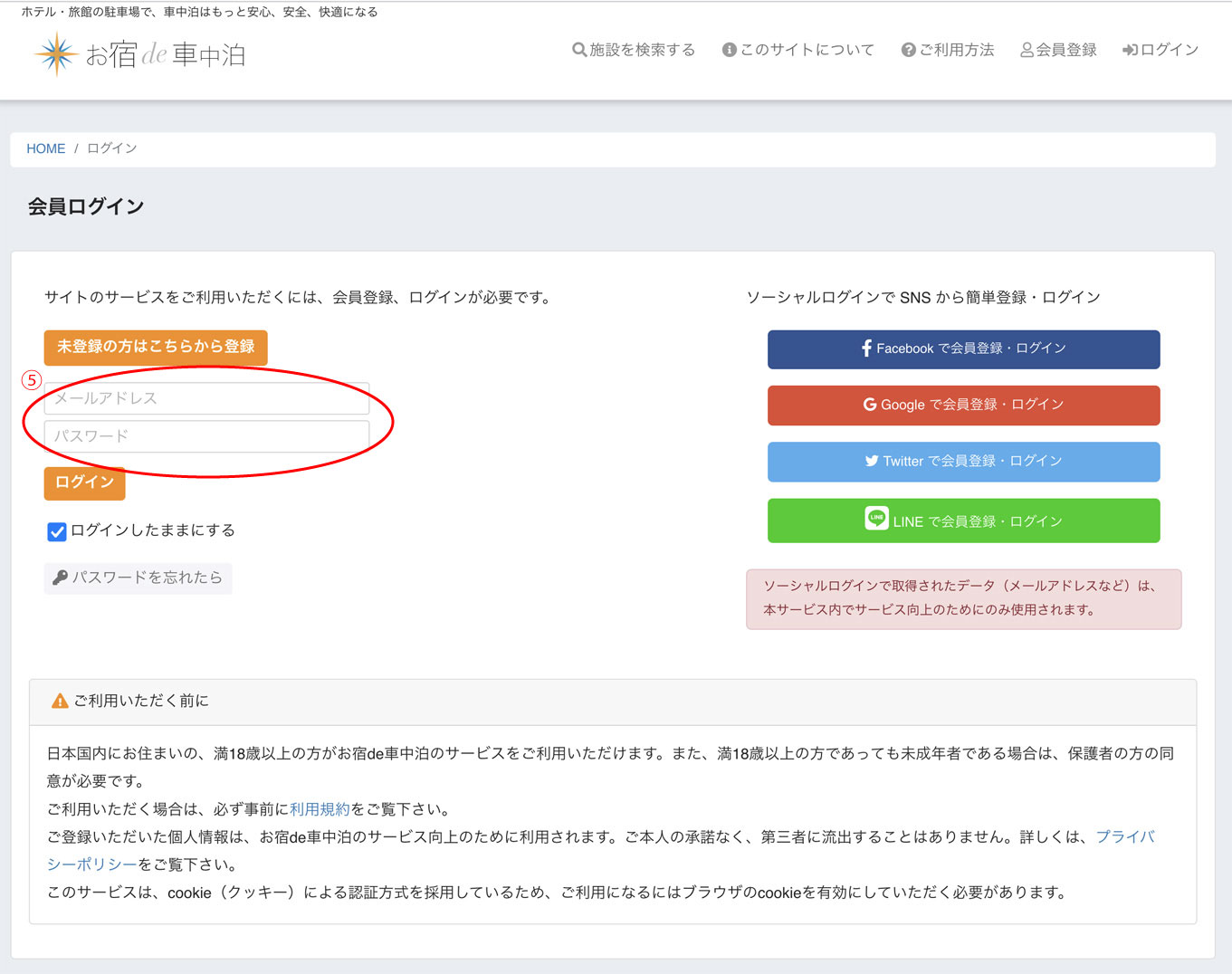Click the orange ログイン submit button

(84, 482)
